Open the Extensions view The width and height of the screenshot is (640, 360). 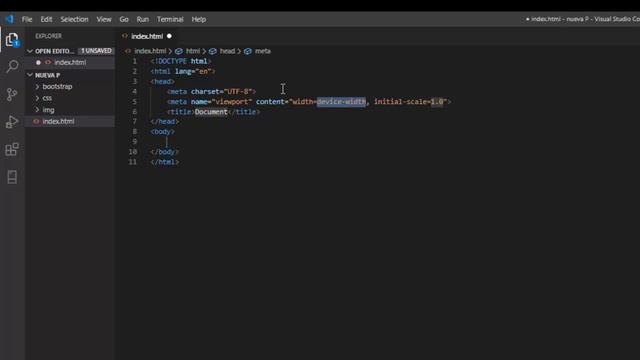point(12,149)
